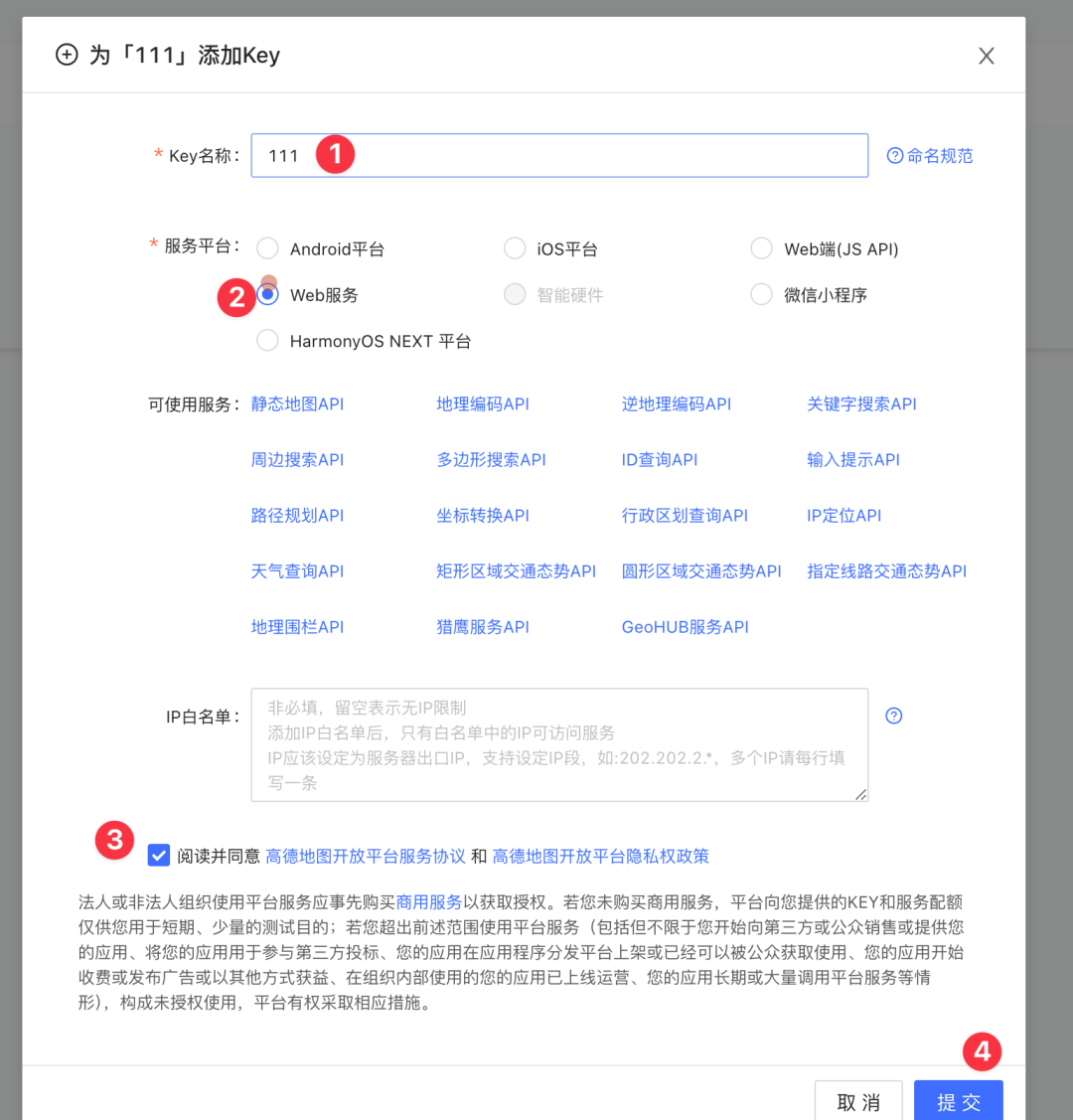Open the 逆地理编码API link
Image resolution: width=1073 pixels, height=1120 pixels.
pos(676,404)
